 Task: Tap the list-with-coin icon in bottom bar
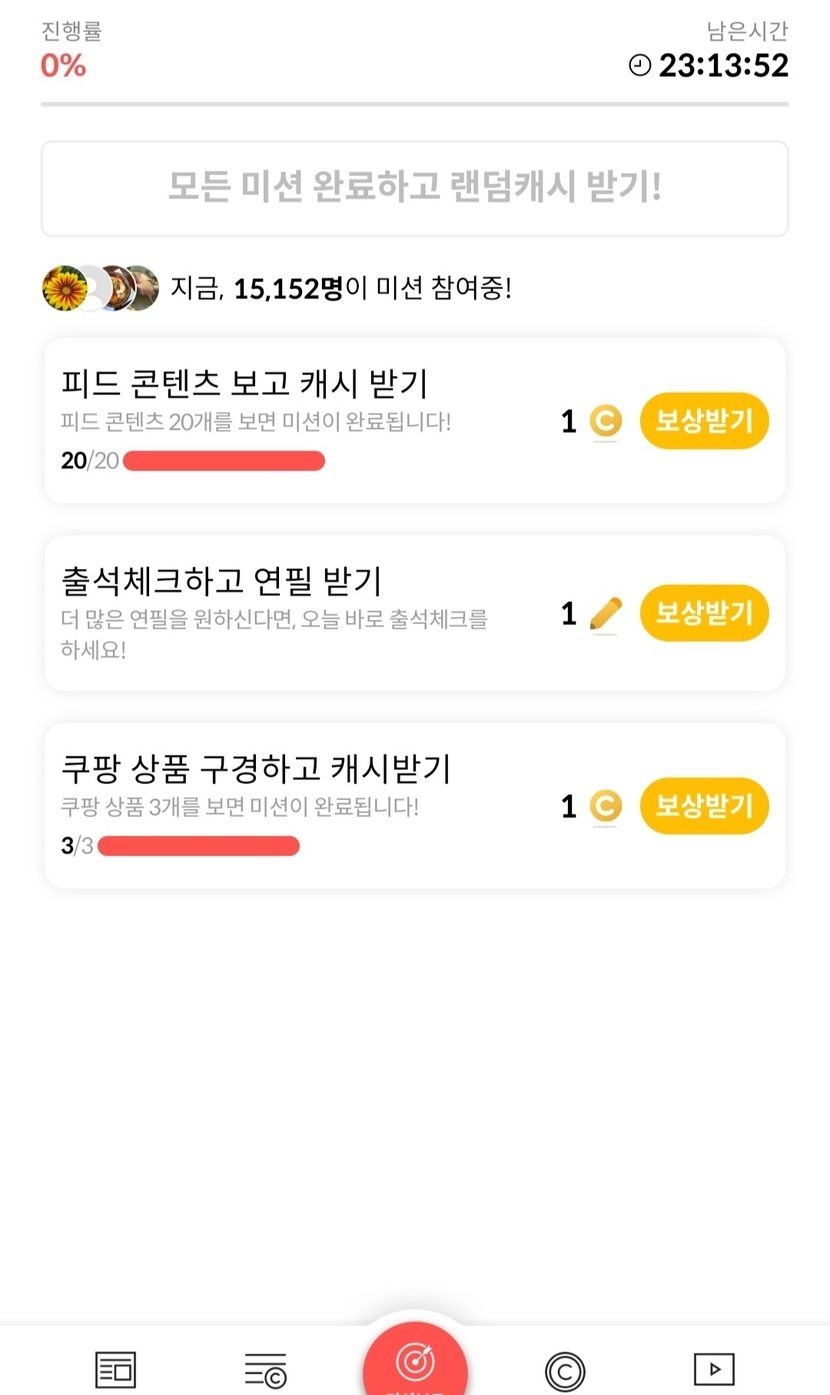click(x=265, y=1369)
